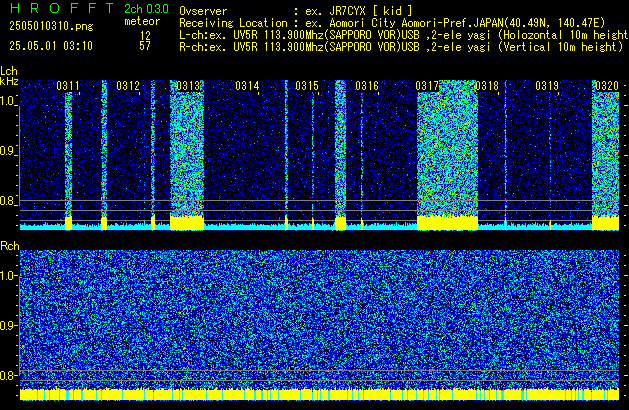
Task: Click the narrow Lch echo under 0311
Action: [68, 154]
